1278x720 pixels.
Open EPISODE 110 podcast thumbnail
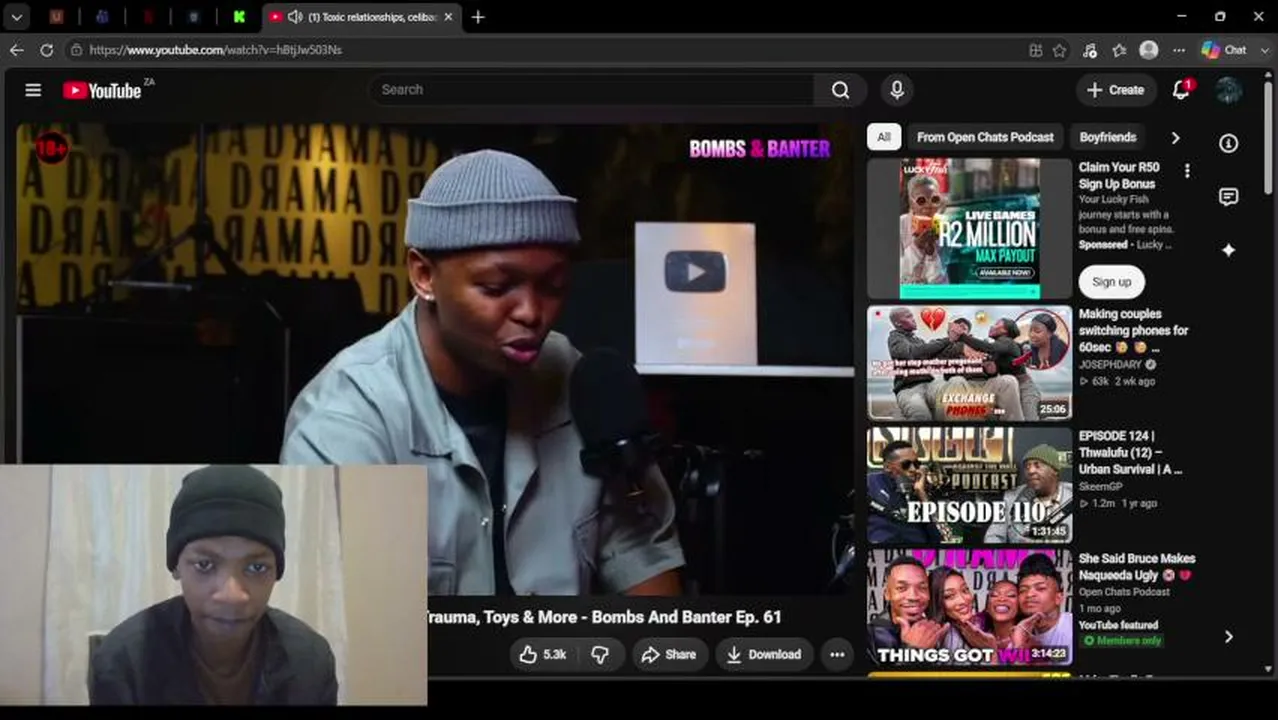coord(969,485)
